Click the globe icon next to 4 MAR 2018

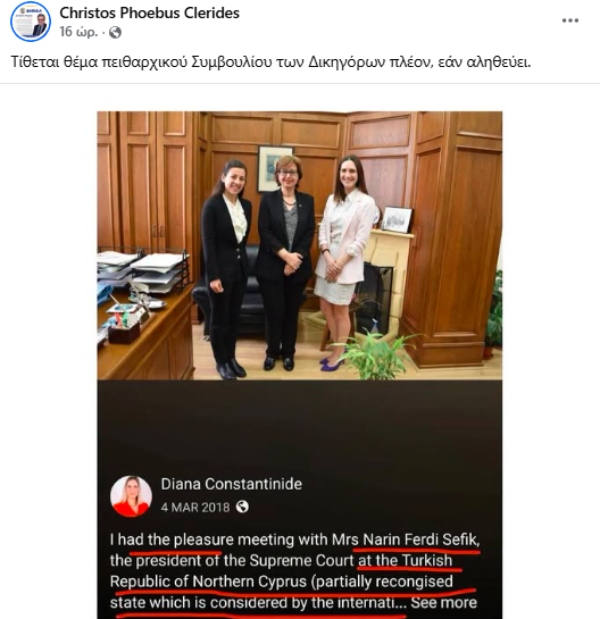242,507
